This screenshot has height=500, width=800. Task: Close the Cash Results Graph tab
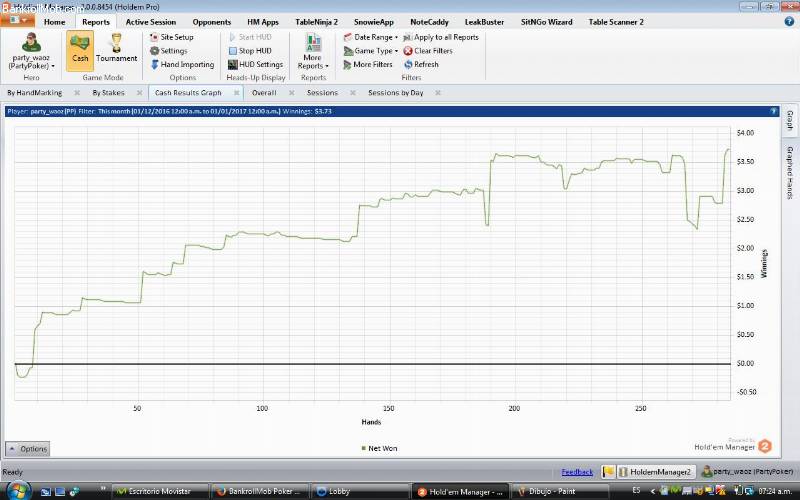(236, 92)
